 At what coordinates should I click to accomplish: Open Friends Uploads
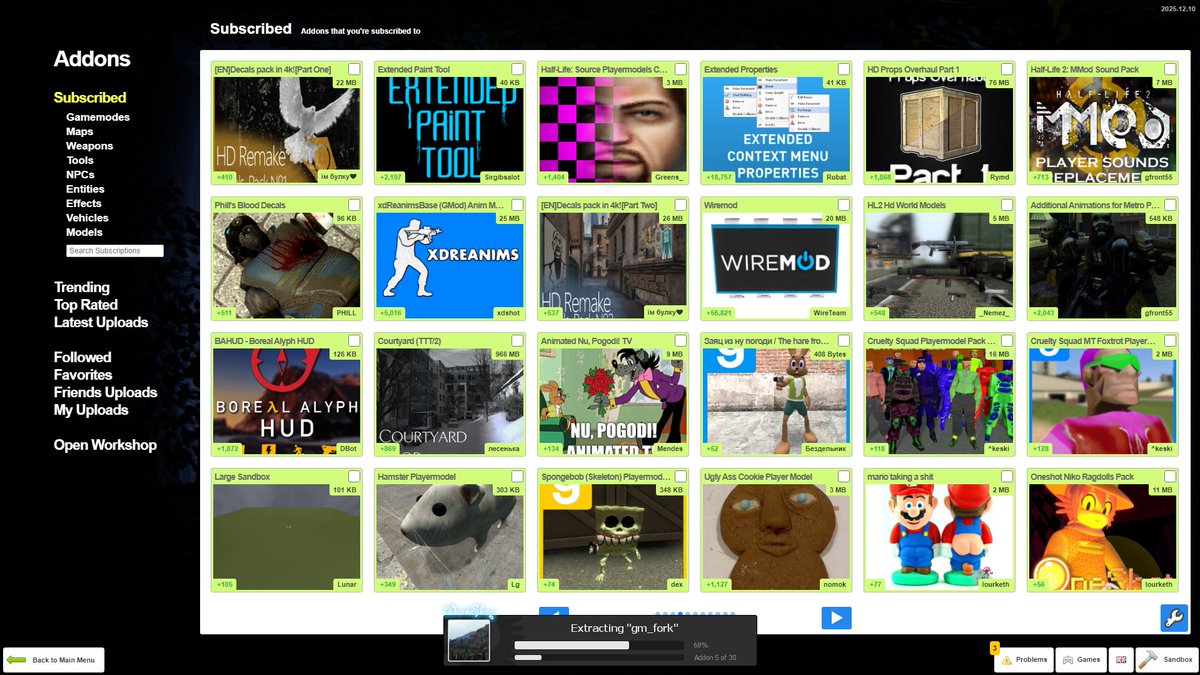pyautogui.click(x=106, y=392)
